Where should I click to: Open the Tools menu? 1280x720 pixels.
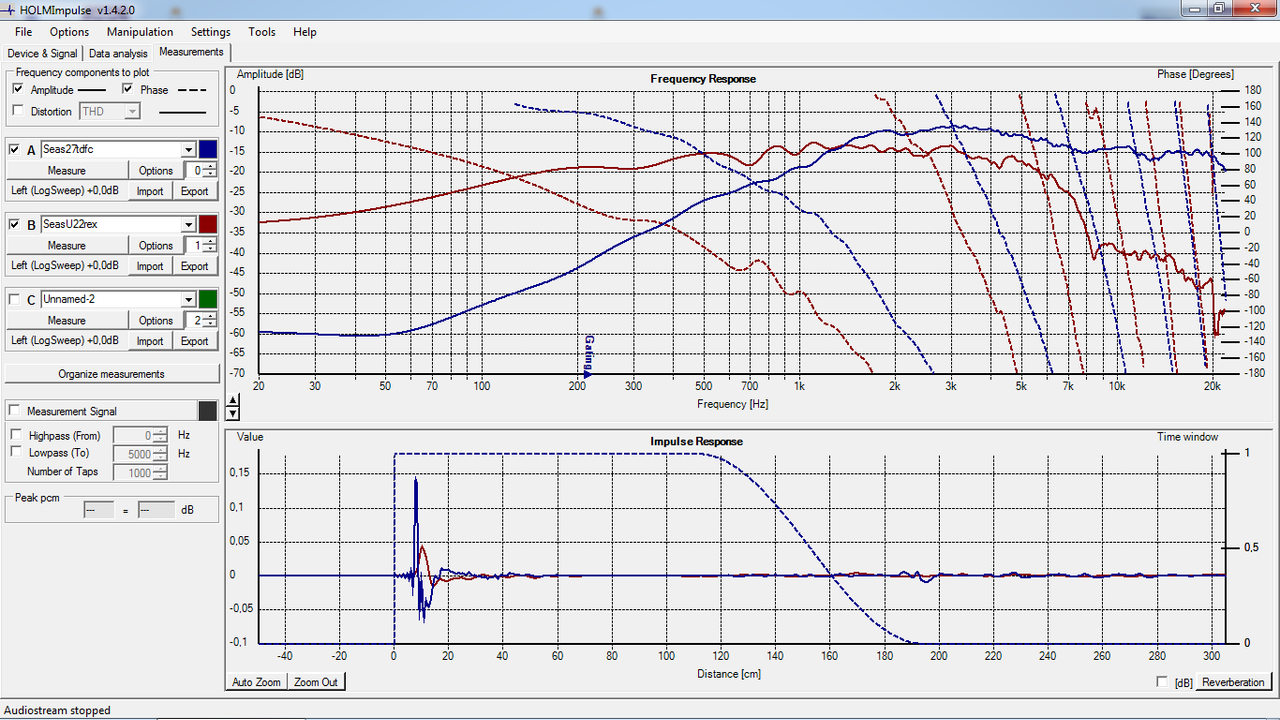pyautogui.click(x=262, y=32)
